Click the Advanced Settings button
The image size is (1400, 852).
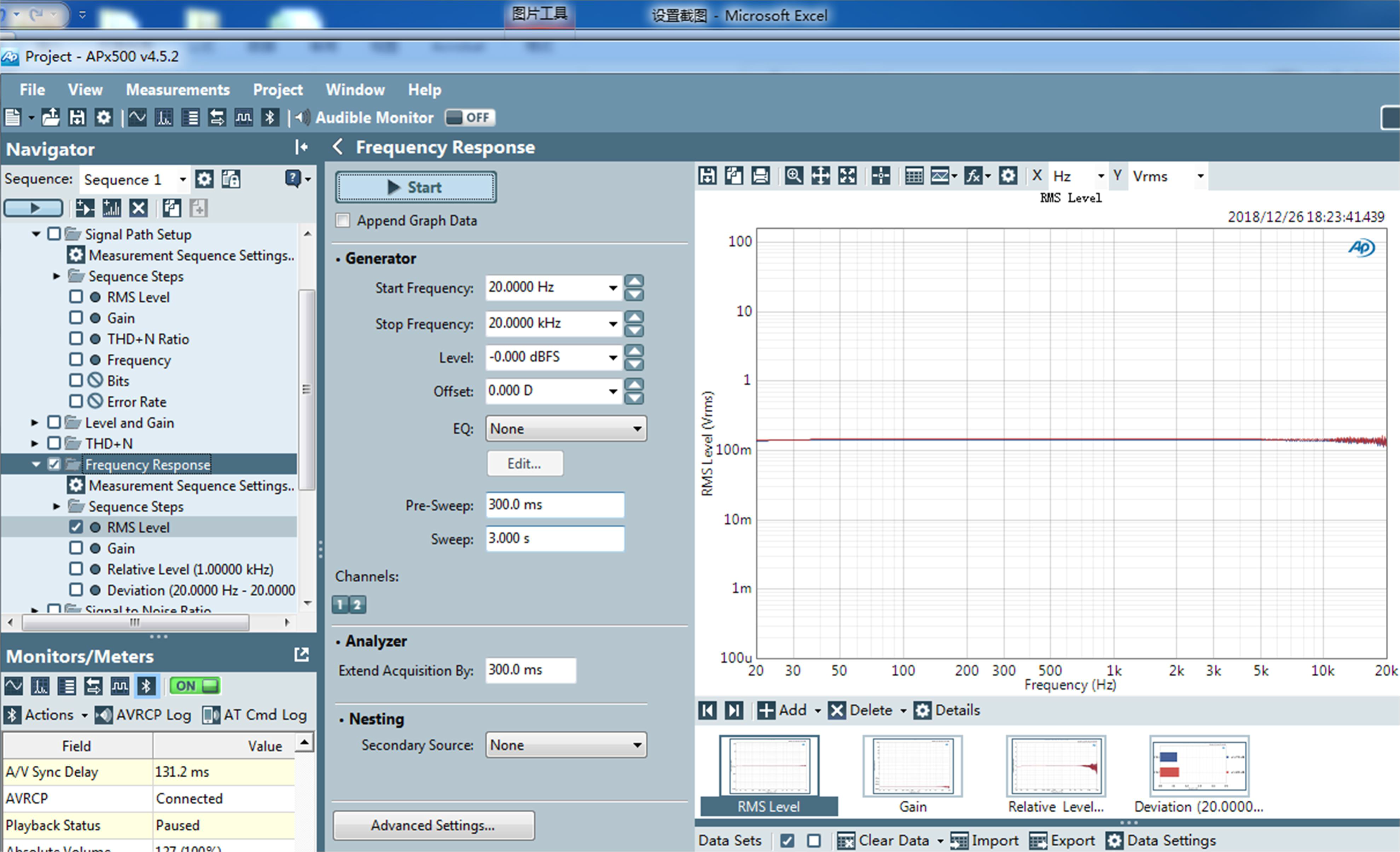[x=433, y=825]
